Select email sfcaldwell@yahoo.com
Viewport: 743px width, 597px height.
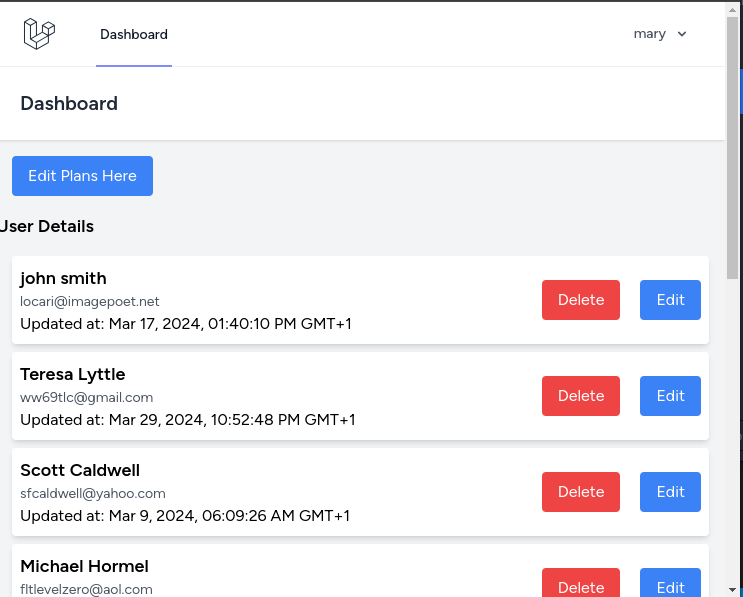coord(93,494)
